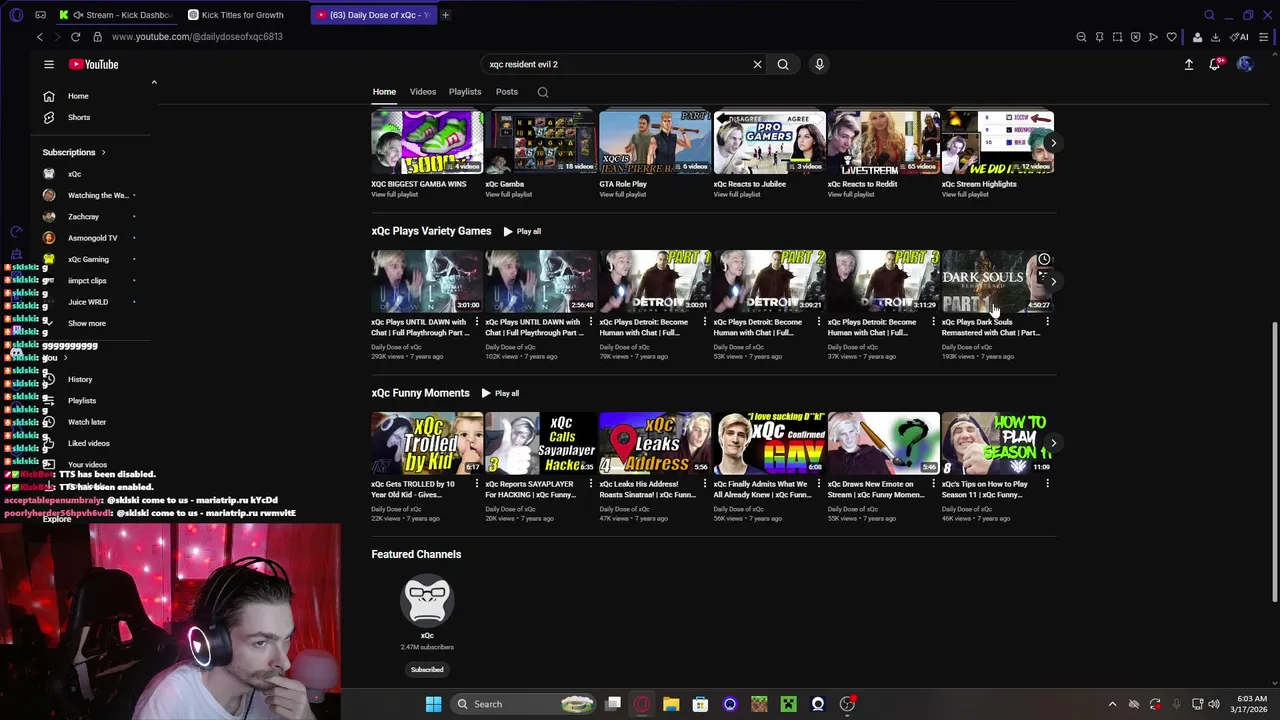Open xQc Leaks Address video thumbnail
1280x720 pixels.
pos(655,443)
